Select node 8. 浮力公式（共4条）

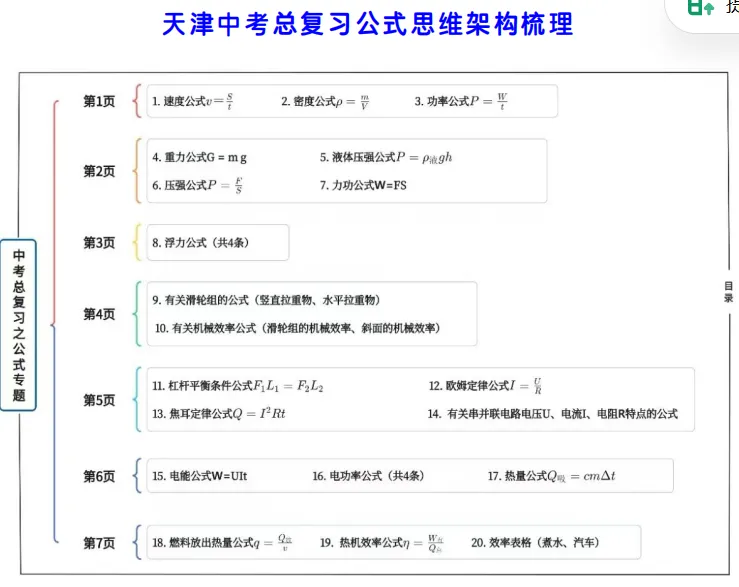pos(218,242)
